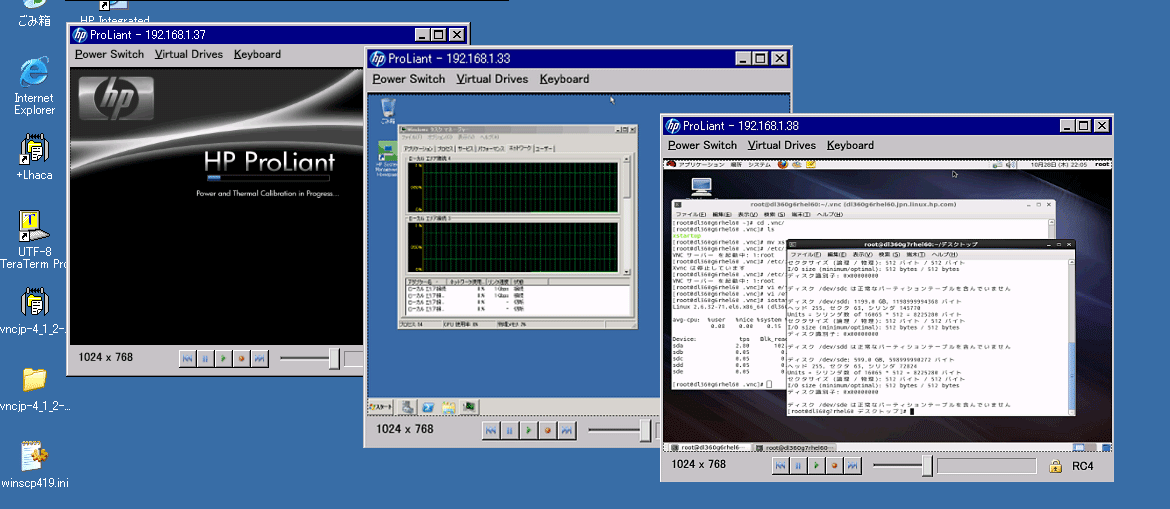The width and height of the screenshot is (1170, 509).
Task: Click slider handle in 192.168.1.33 window
Action: [x=645, y=431]
